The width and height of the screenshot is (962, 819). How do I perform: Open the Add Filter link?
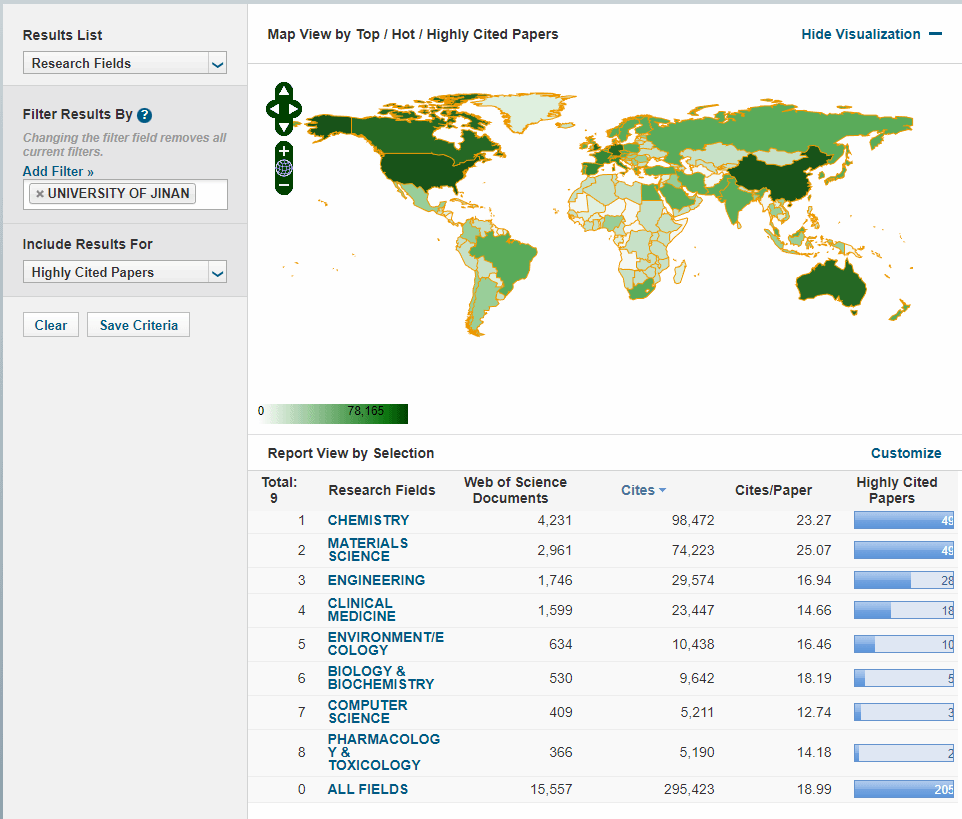tap(58, 172)
